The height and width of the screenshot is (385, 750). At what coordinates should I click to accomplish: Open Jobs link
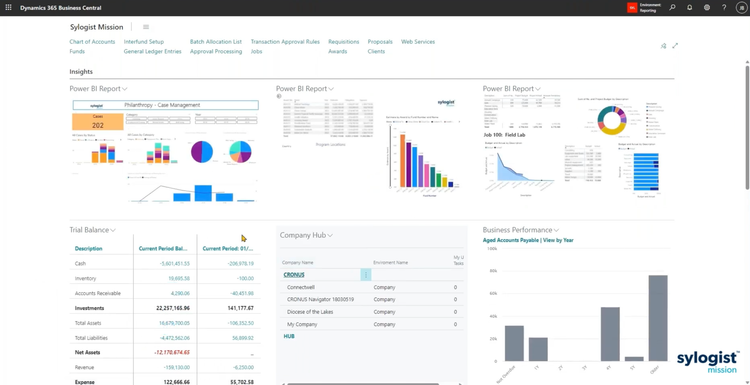coord(256,51)
